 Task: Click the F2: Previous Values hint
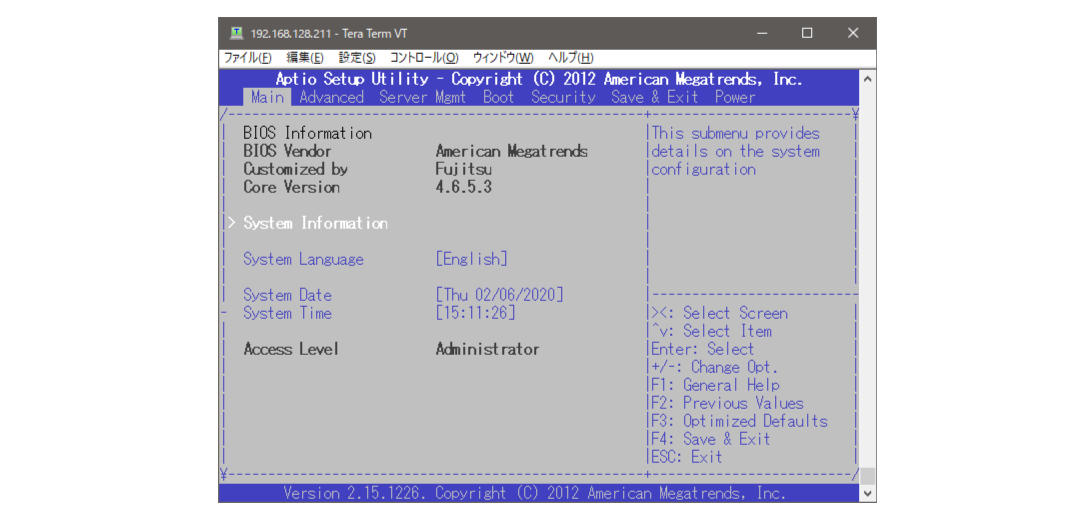[727, 403]
